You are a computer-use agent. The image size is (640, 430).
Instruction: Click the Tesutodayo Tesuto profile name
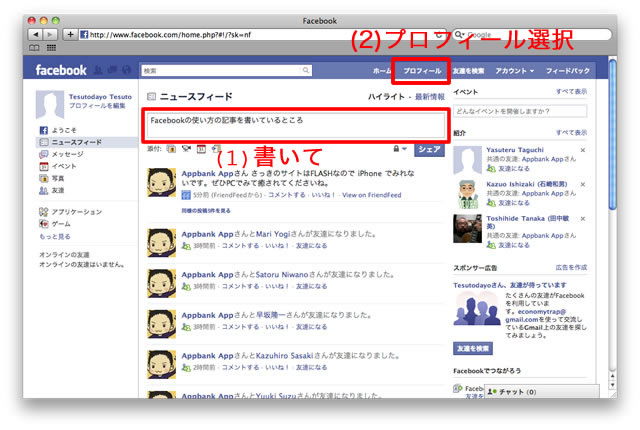pyautogui.click(x=100, y=97)
